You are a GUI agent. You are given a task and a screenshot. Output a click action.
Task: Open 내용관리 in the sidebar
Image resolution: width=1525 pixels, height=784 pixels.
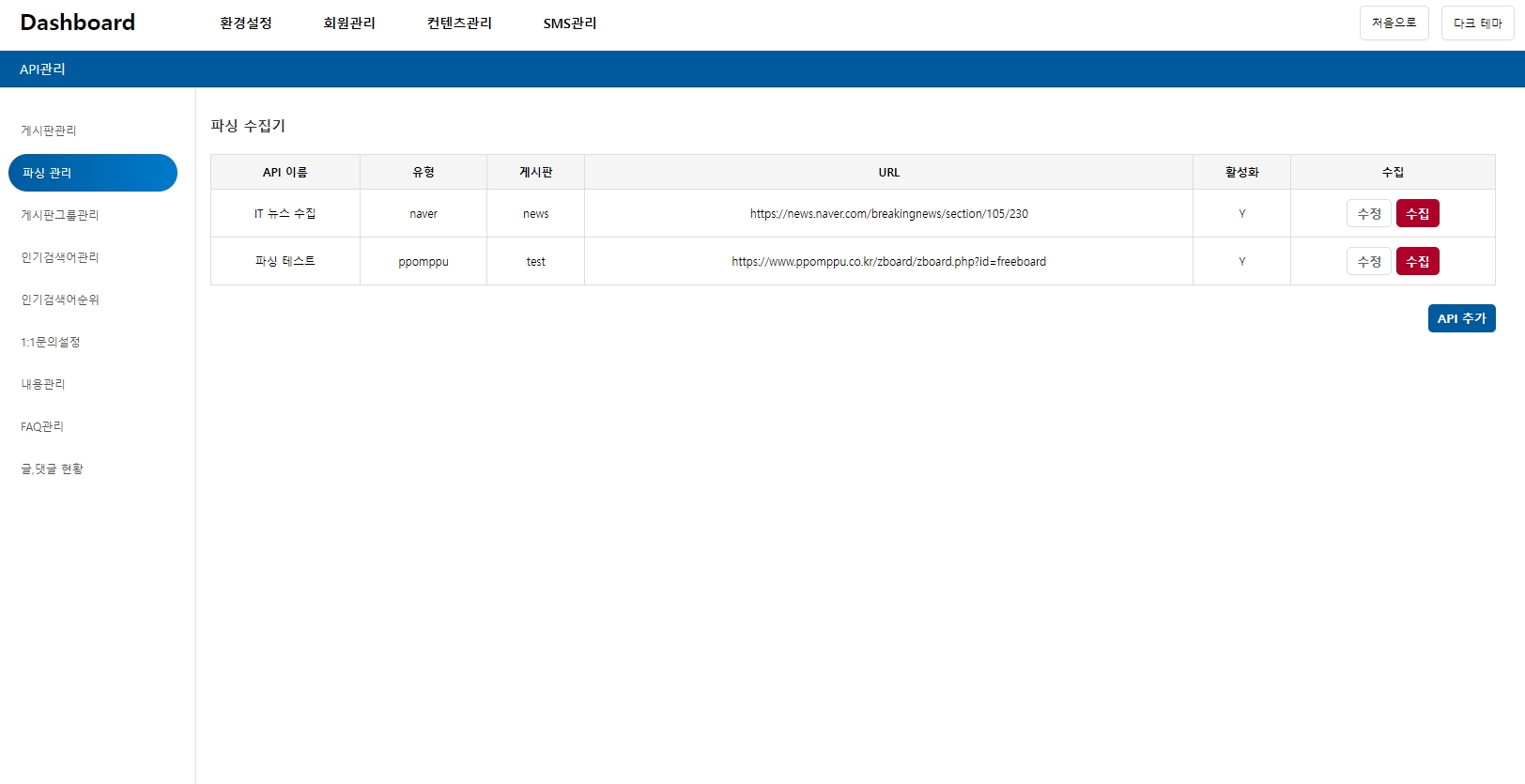click(43, 384)
